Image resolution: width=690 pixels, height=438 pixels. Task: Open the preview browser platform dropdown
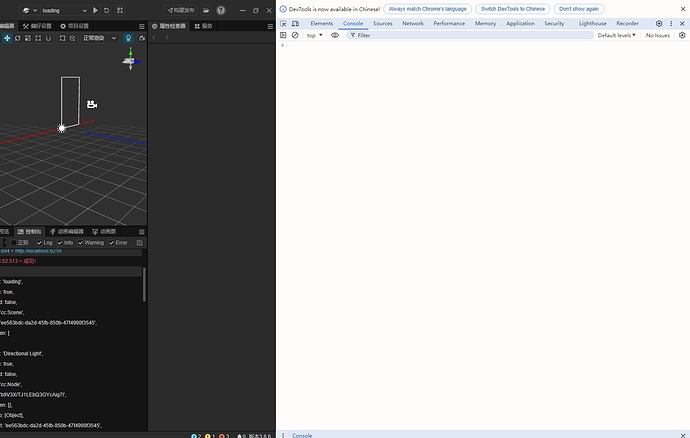[x=29, y=10]
